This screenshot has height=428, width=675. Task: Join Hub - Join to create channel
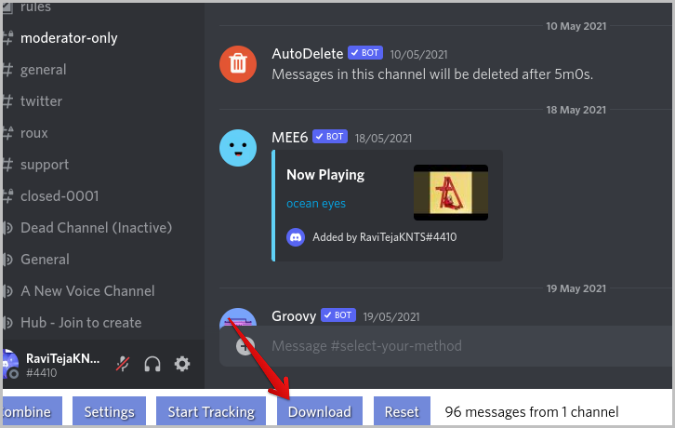(x=81, y=323)
